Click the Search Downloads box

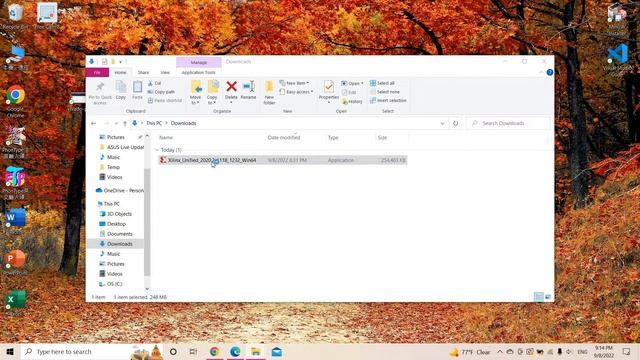(x=508, y=123)
